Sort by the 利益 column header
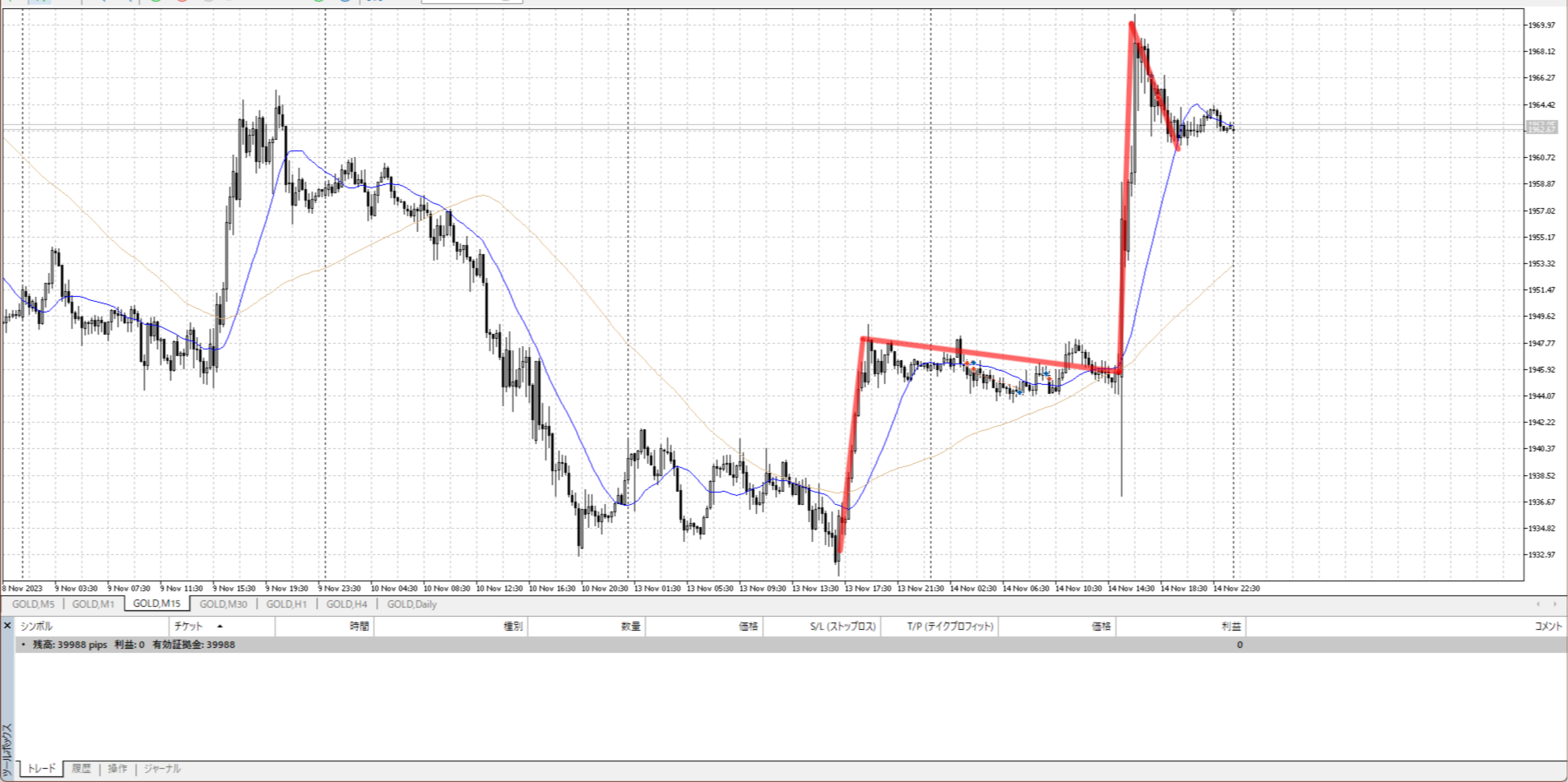1568x782 pixels. tap(1231, 627)
